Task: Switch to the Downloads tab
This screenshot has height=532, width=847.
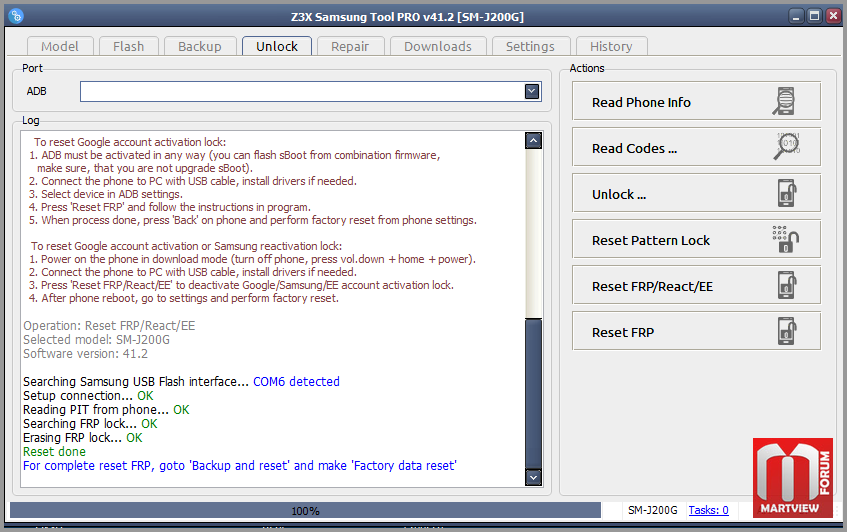Action: pos(438,46)
